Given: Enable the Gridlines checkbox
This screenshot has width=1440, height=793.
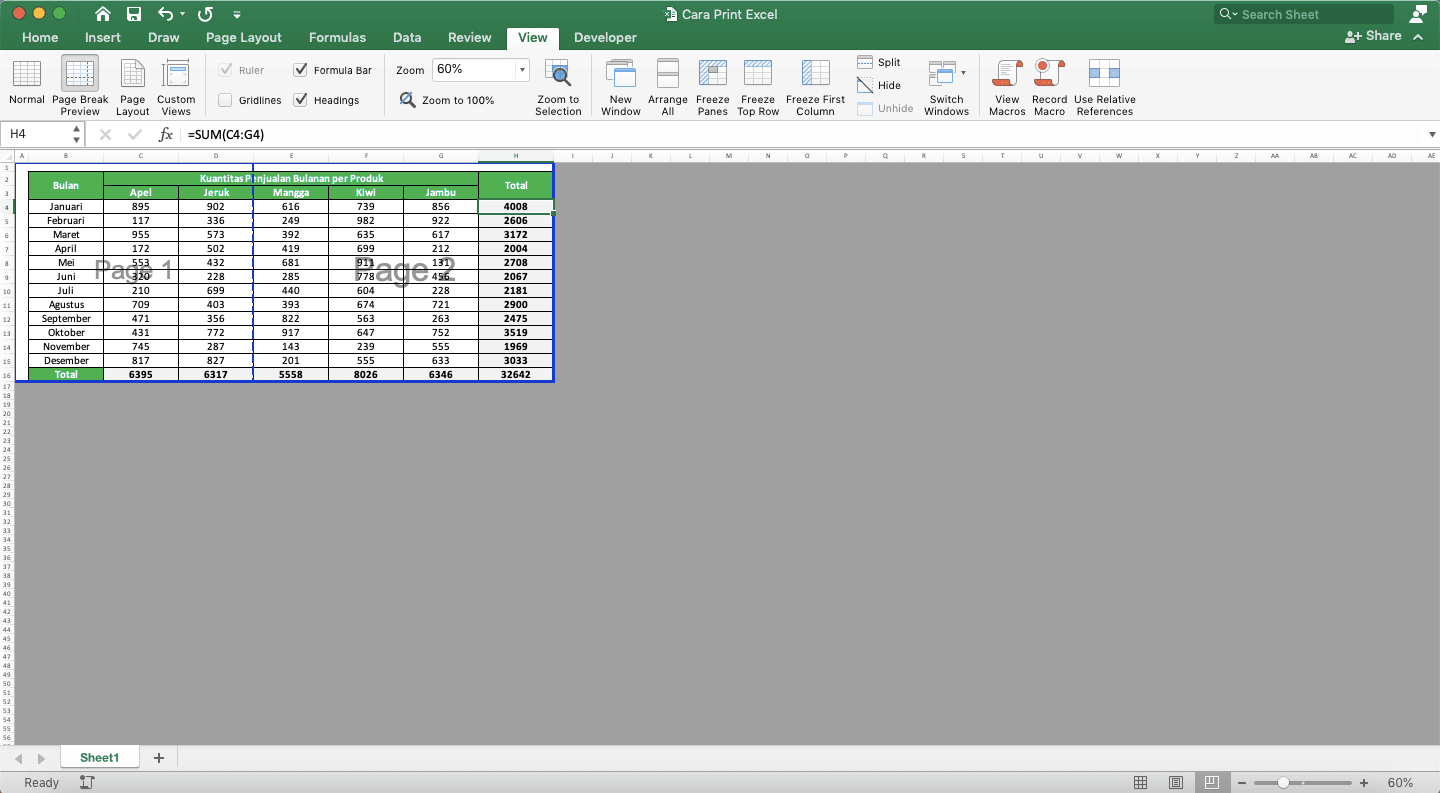Looking at the screenshot, I should click(x=225, y=100).
